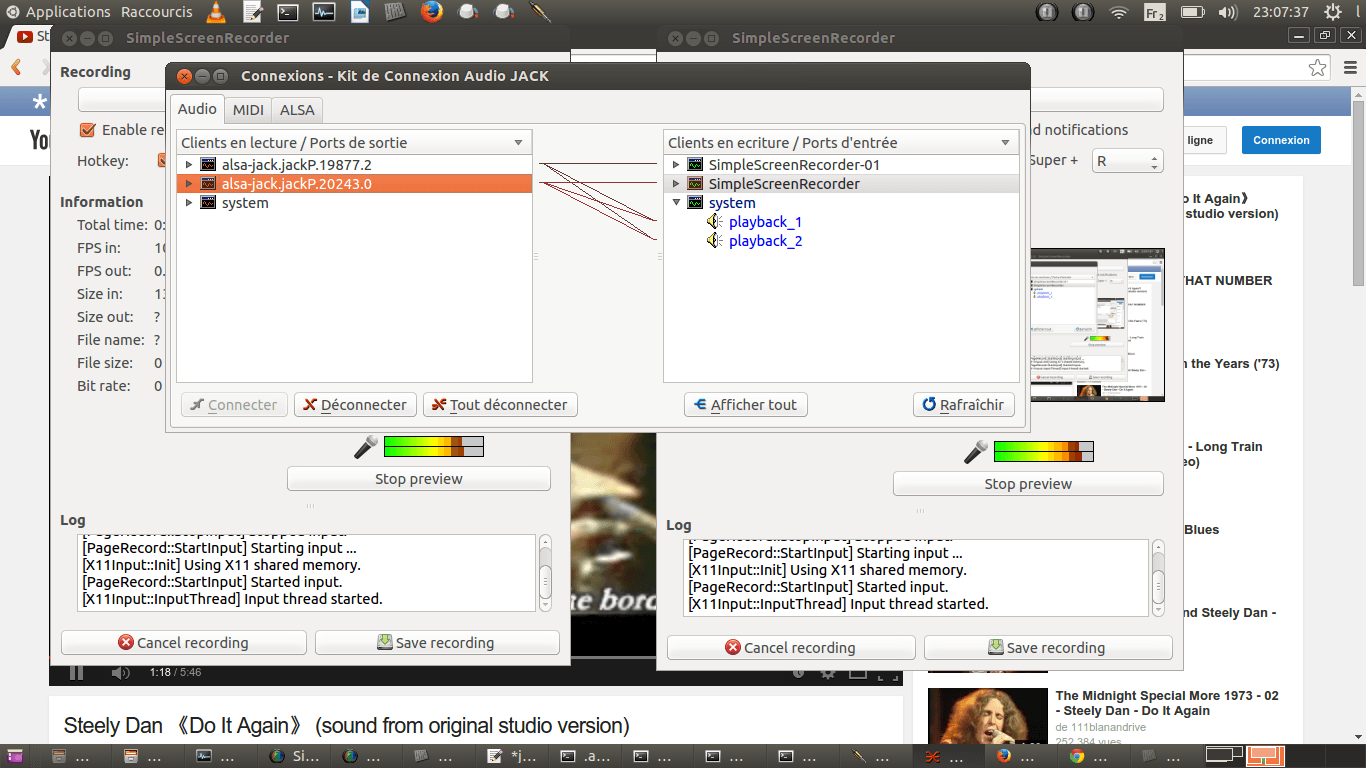This screenshot has width=1366, height=768.
Task: Switch to the MIDI tab
Action: (x=248, y=110)
